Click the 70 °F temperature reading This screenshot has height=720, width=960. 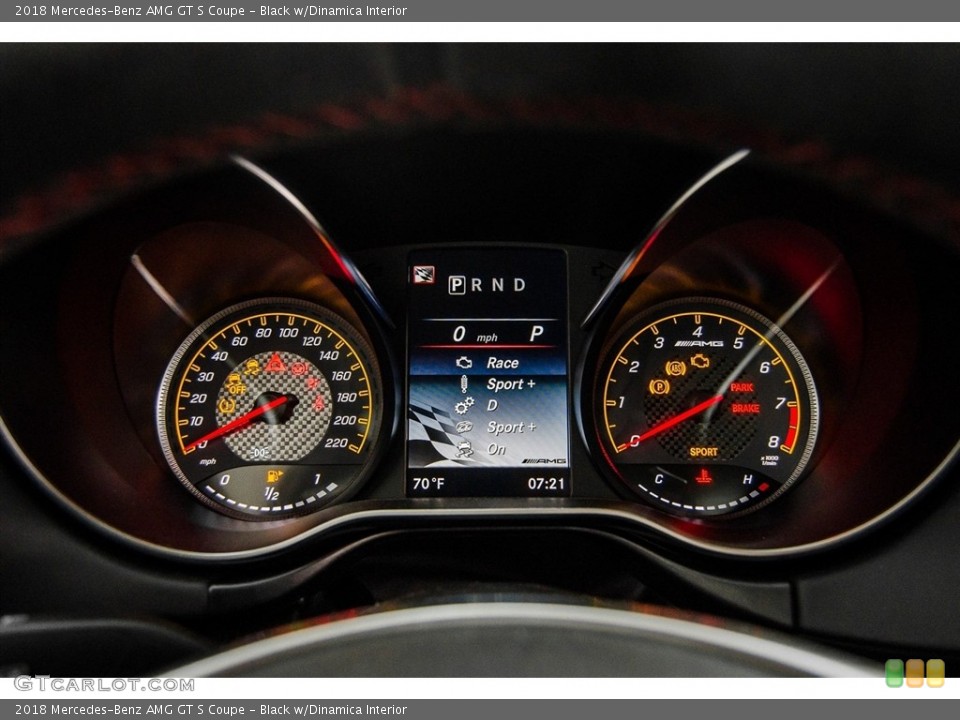click(x=429, y=484)
